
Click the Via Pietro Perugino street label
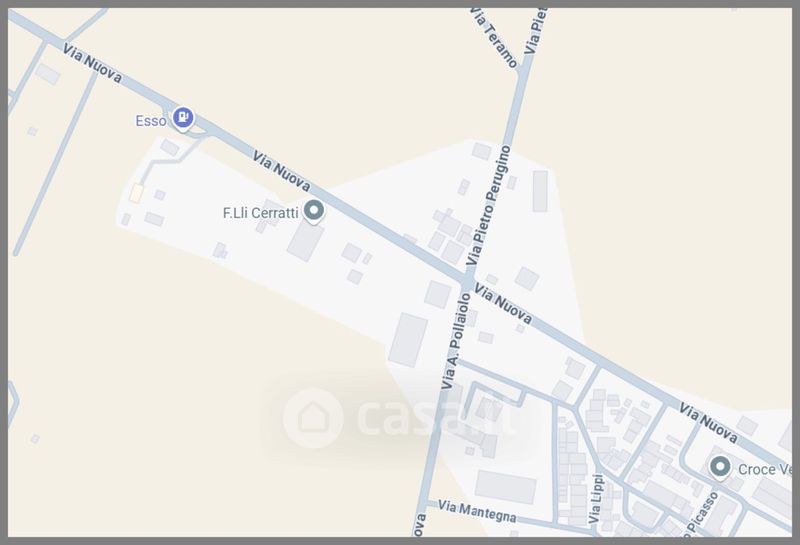(489, 205)
